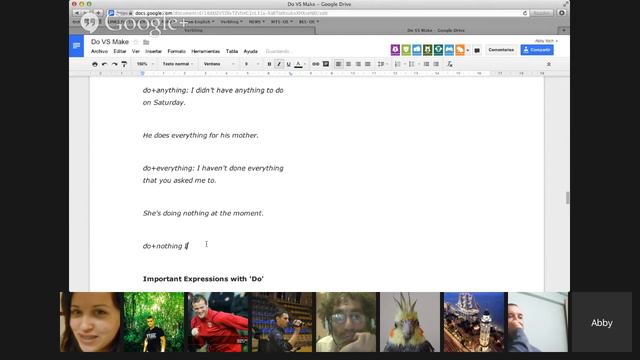Click the Comentarios button
640x360 pixels.
click(501, 50)
